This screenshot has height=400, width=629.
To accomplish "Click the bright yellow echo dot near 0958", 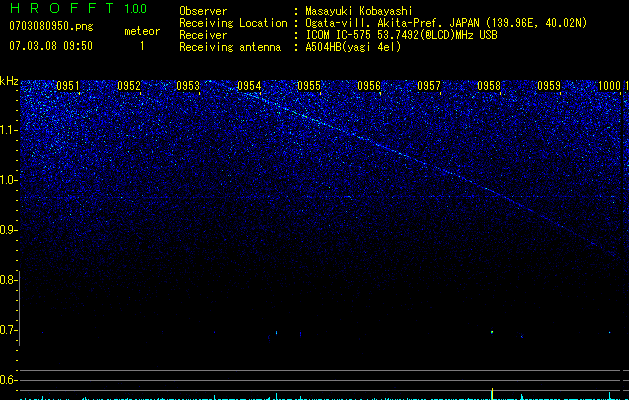I will (492, 332).
